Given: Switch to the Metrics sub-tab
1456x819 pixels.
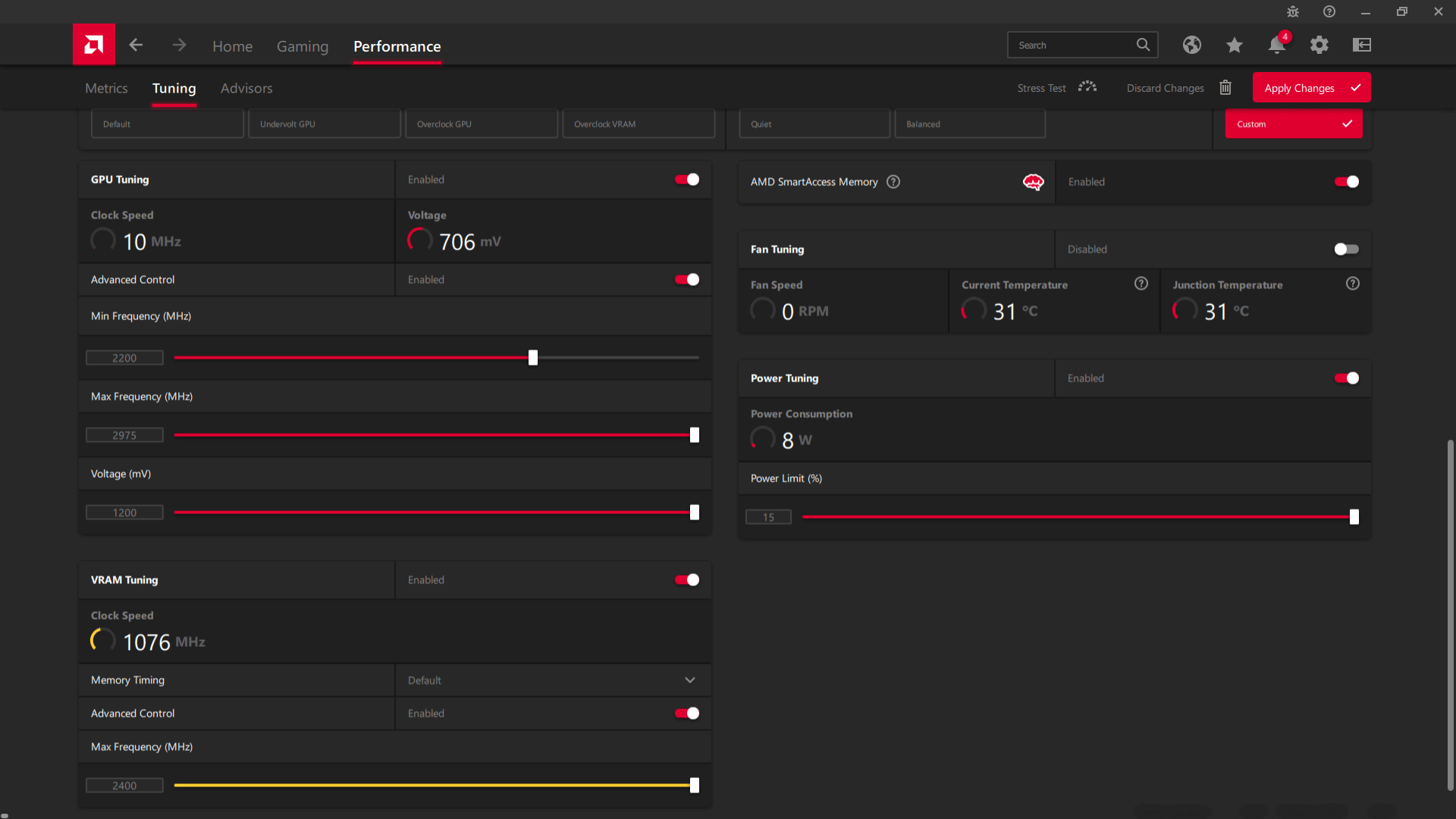Looking at the screenshot, I should (x=106, y=88).
